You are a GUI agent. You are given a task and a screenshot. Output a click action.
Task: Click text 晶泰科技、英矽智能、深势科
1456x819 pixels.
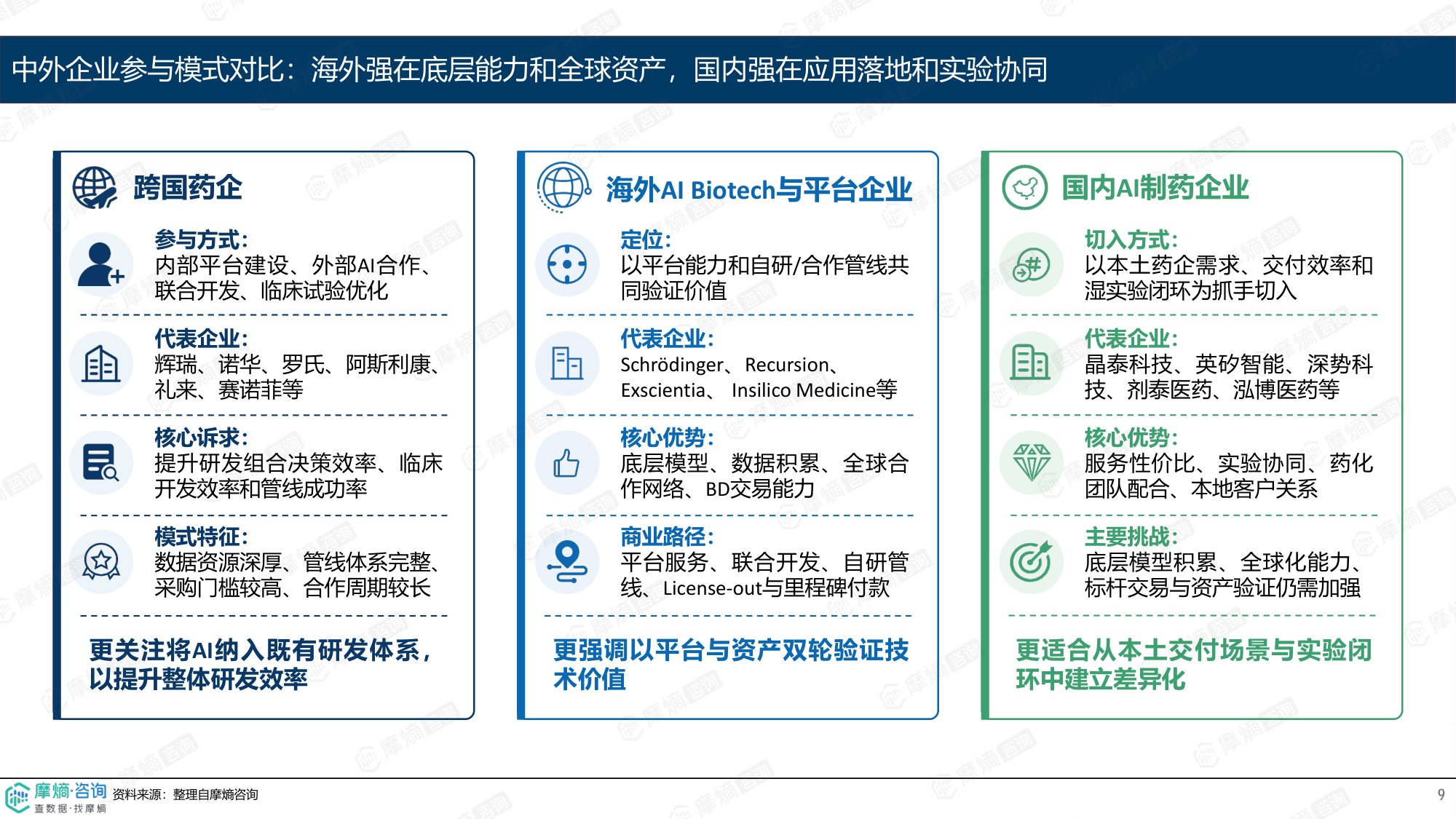1229,364
